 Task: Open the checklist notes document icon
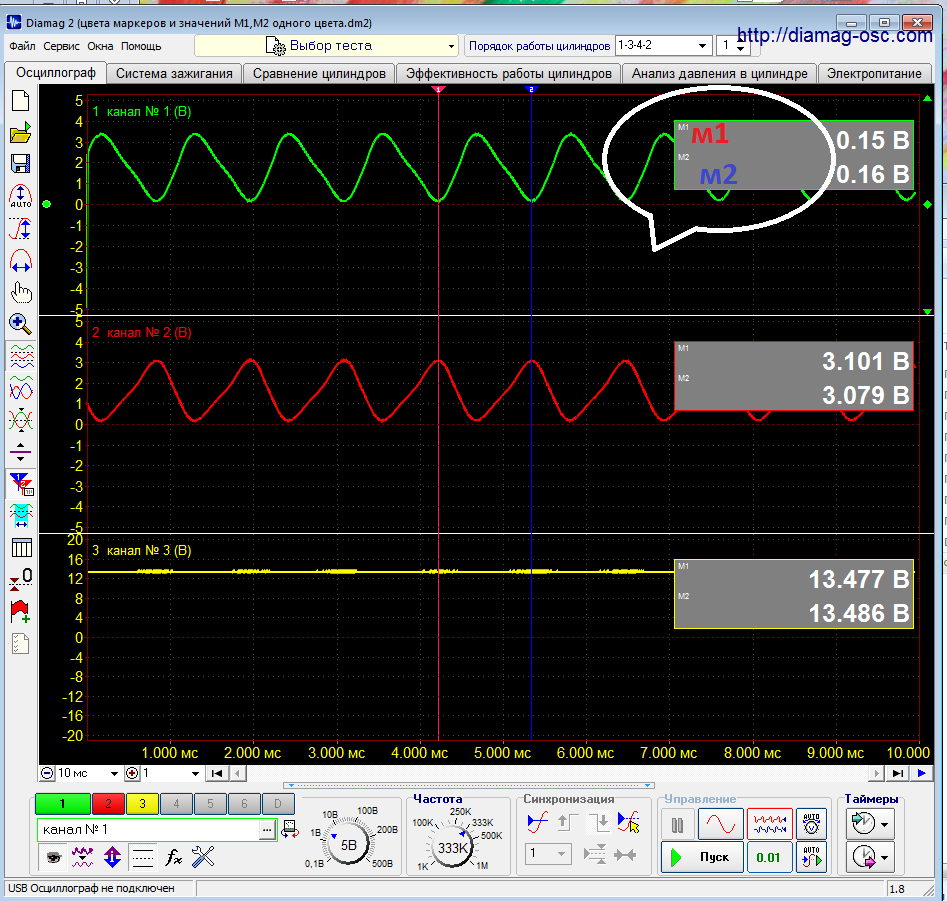[21, 643]
